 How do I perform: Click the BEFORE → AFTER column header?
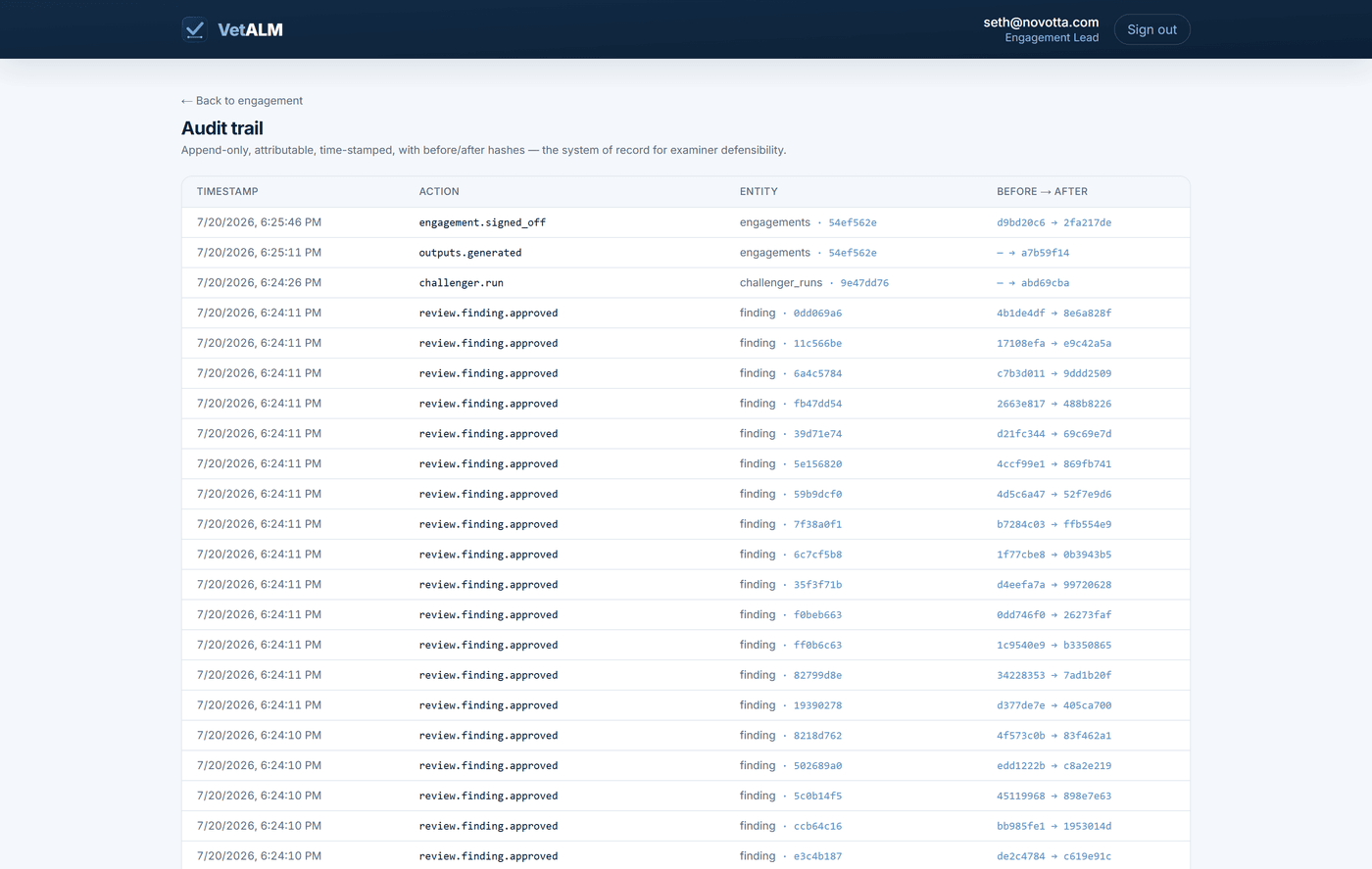1042,192
